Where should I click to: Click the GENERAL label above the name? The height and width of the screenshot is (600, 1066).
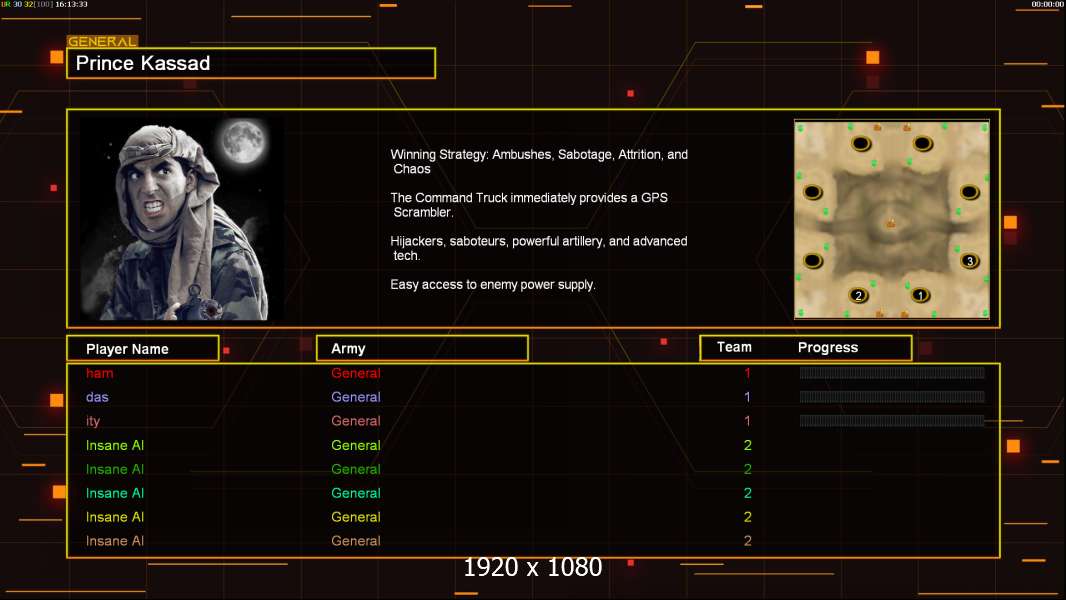[x=102, y=41]
